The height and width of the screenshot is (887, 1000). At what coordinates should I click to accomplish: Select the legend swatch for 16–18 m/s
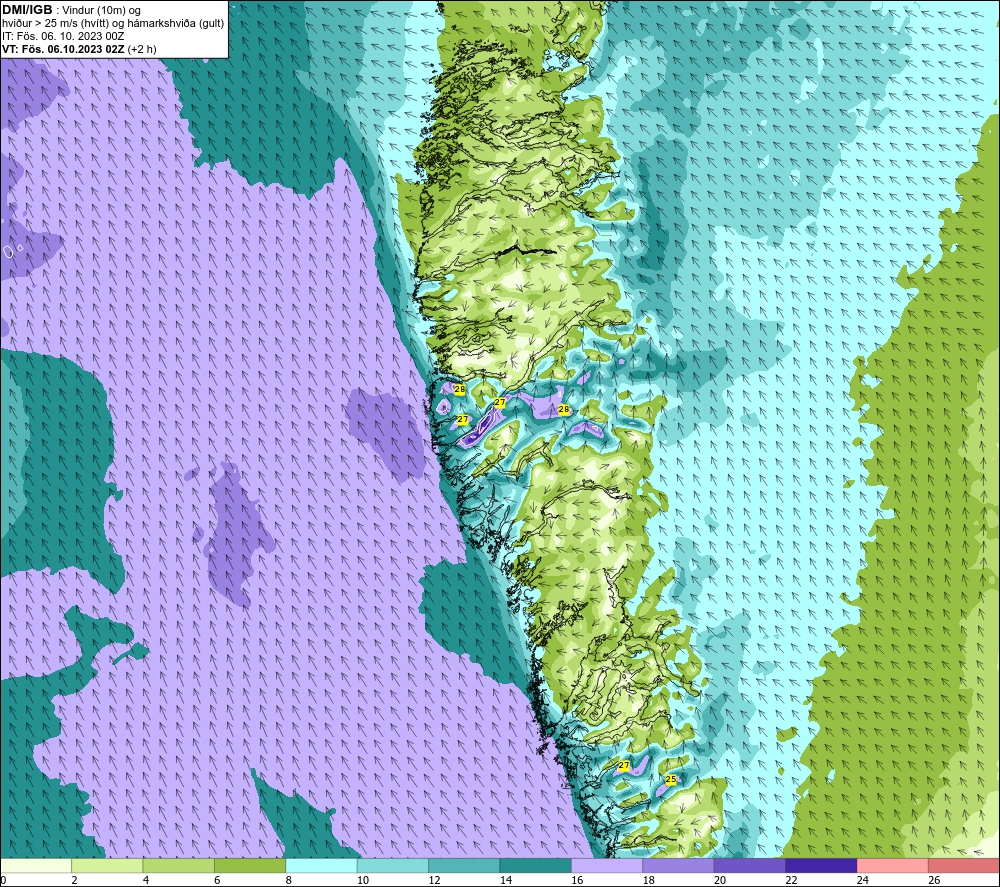[607, 865]
